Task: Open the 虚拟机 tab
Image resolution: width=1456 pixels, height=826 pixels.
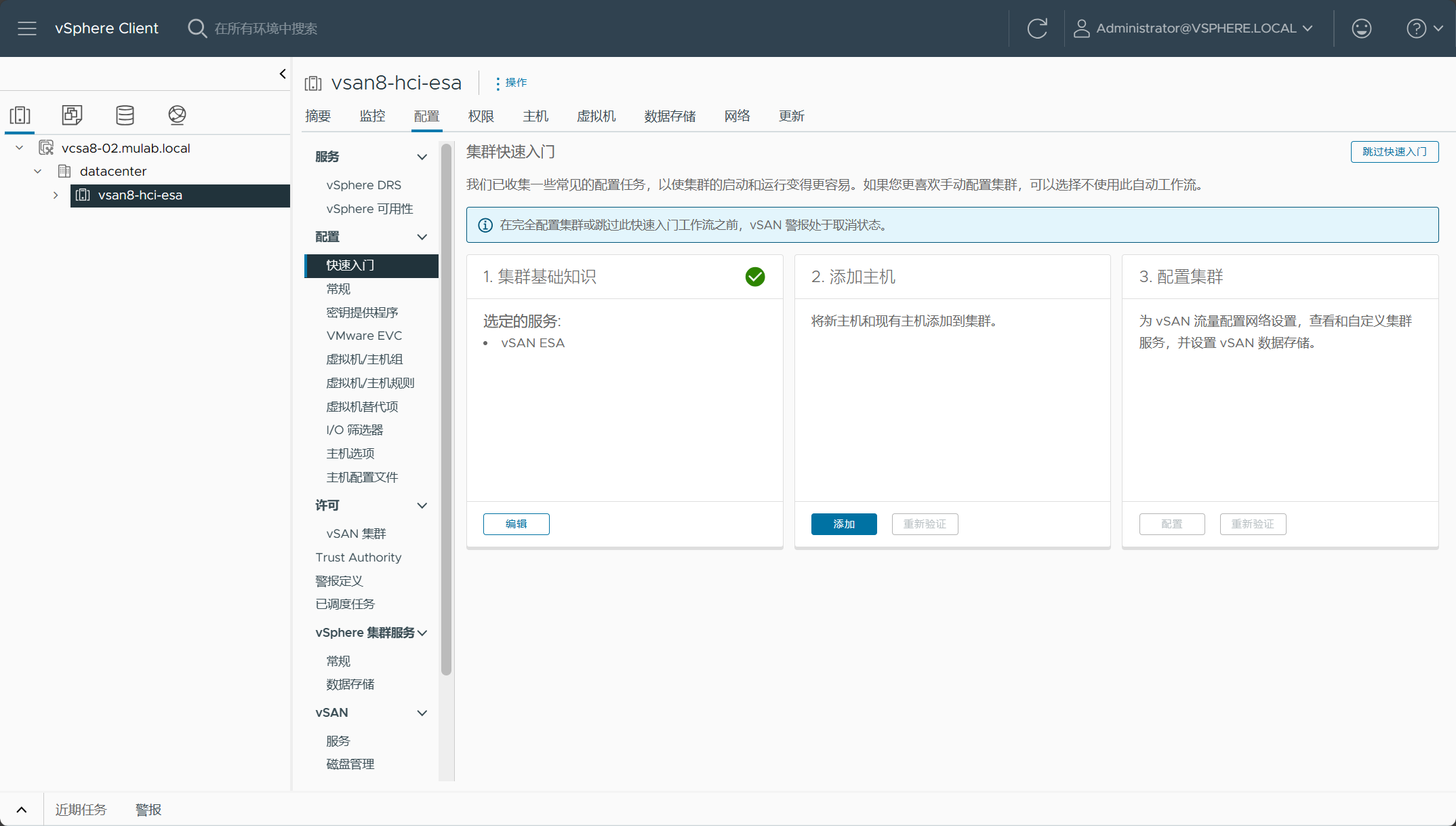Action: tap(596, 116)
